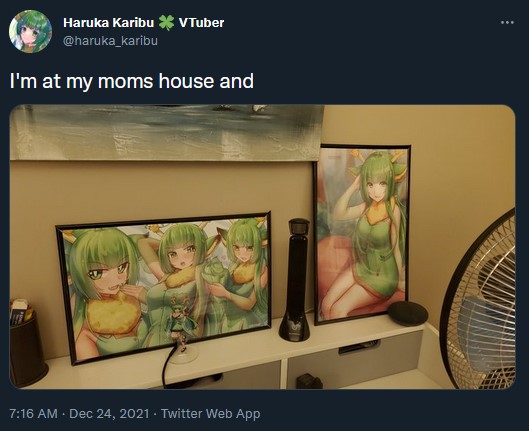Screen dimensions: 529x431
Task: Click the white shelf drawer in photo
Action: click(x=355, y=358)
